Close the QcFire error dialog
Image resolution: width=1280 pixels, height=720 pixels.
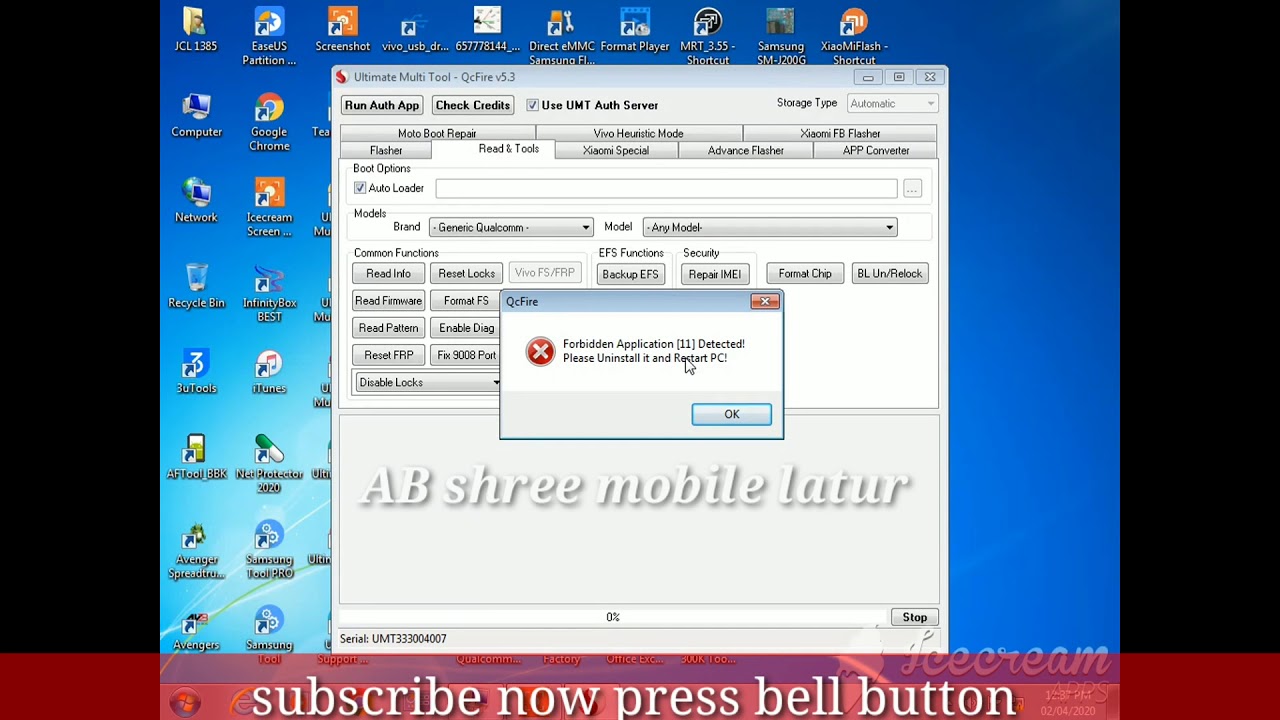pos(765,301)
